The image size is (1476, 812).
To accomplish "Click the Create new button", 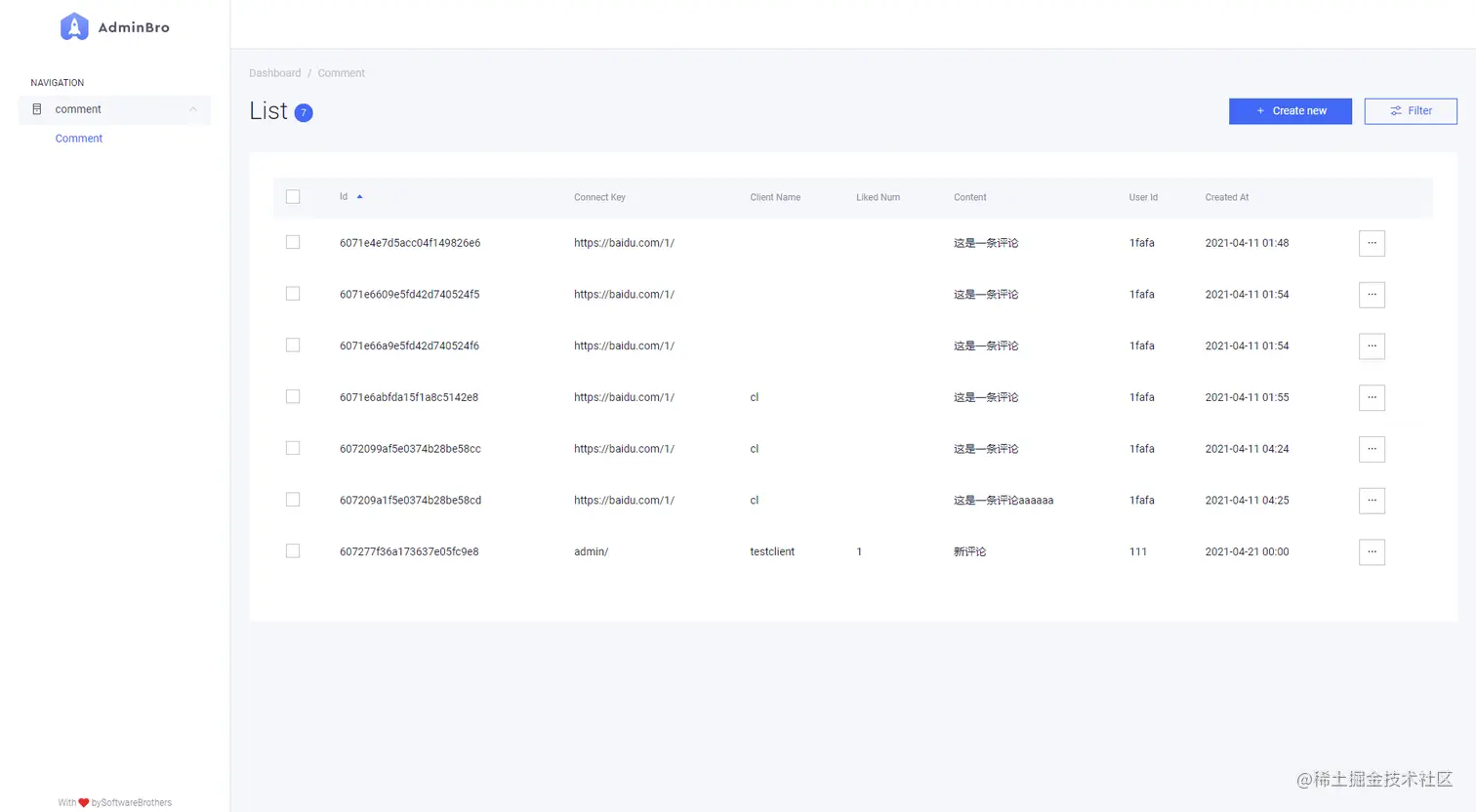I will tap(1291, 111).
